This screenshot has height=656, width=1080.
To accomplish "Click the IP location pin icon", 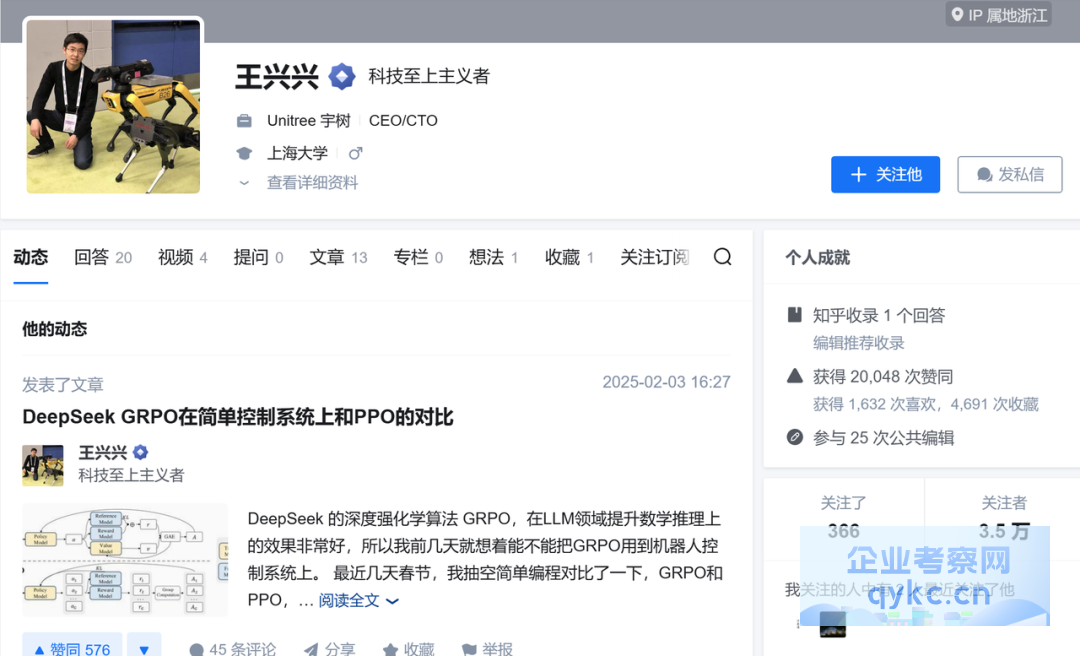I will (958, 15).
